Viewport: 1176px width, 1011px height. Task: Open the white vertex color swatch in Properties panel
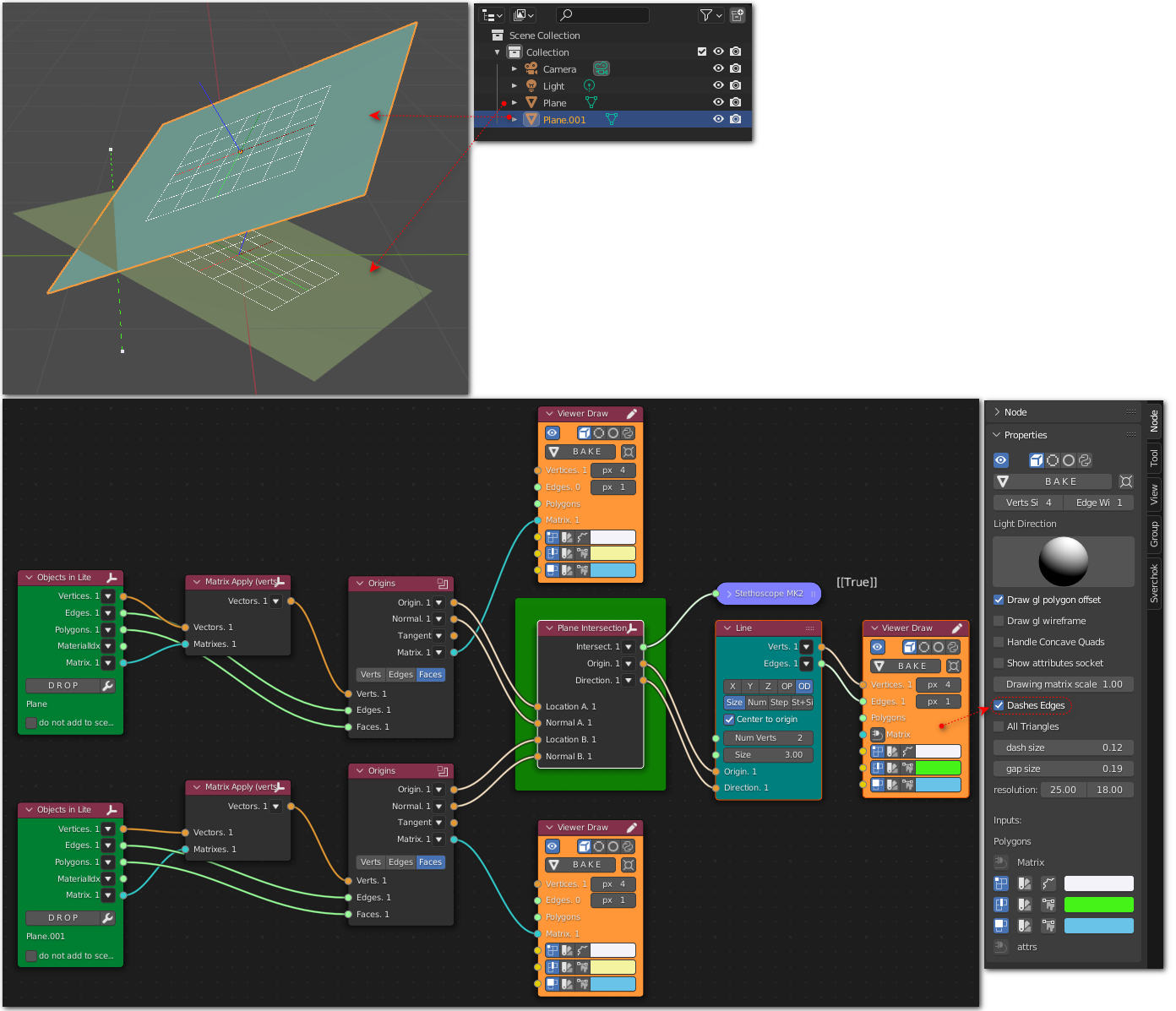click(1098, 883)
